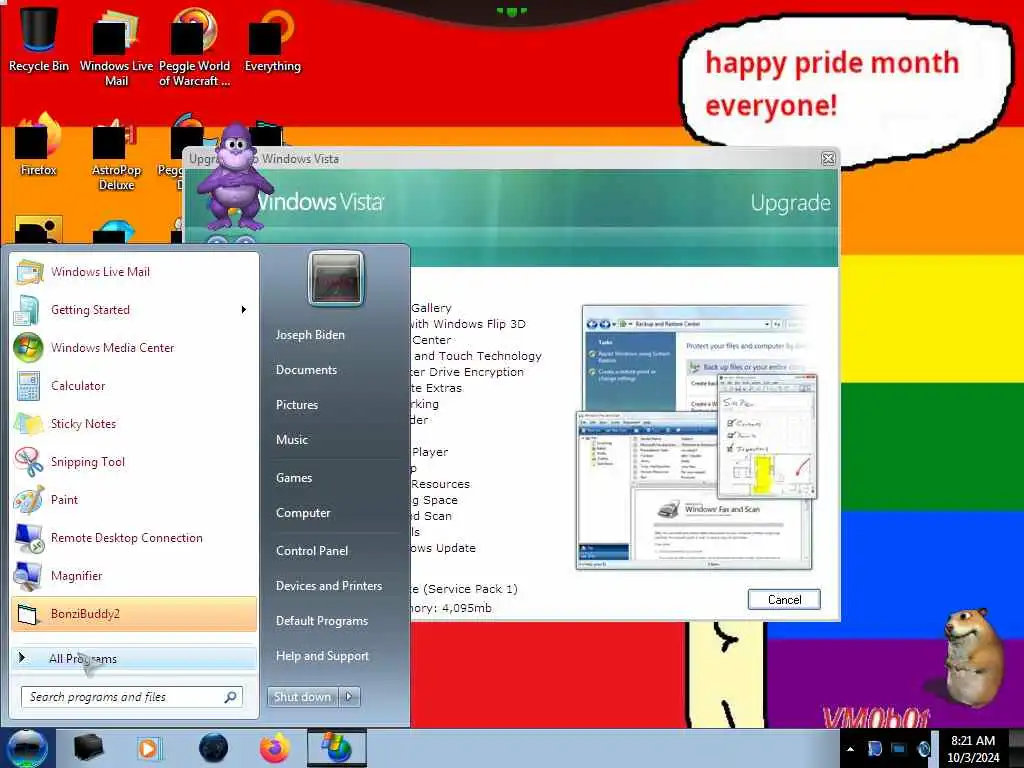This screenshot has width=1024, height=768.
Task: Open Remote Desktop Connection
Action: coord(134,537)
